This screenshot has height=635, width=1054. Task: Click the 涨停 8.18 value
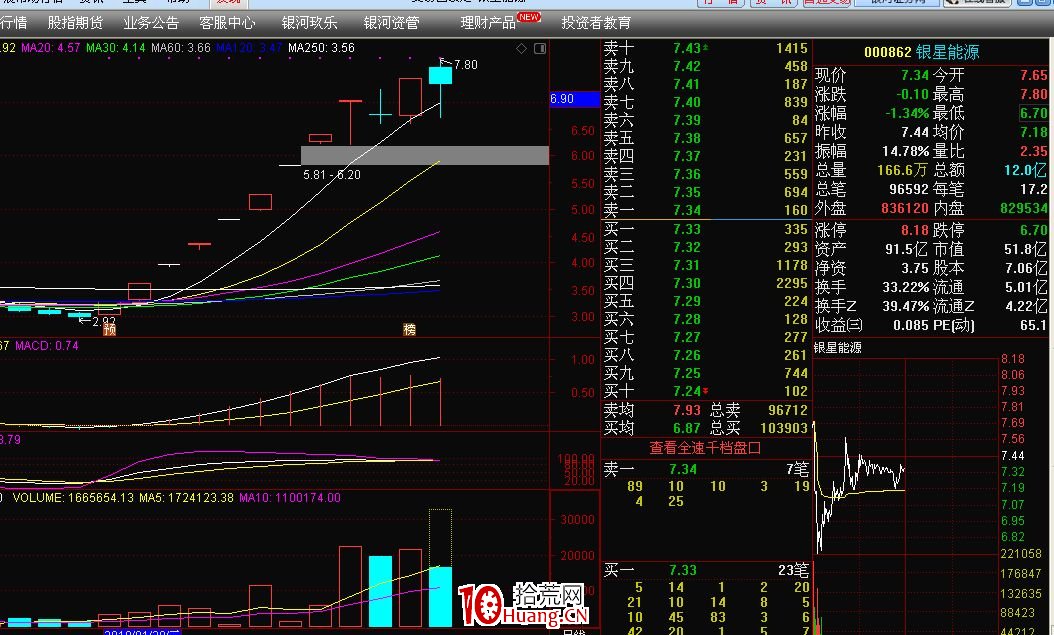[x=915, y=230]
